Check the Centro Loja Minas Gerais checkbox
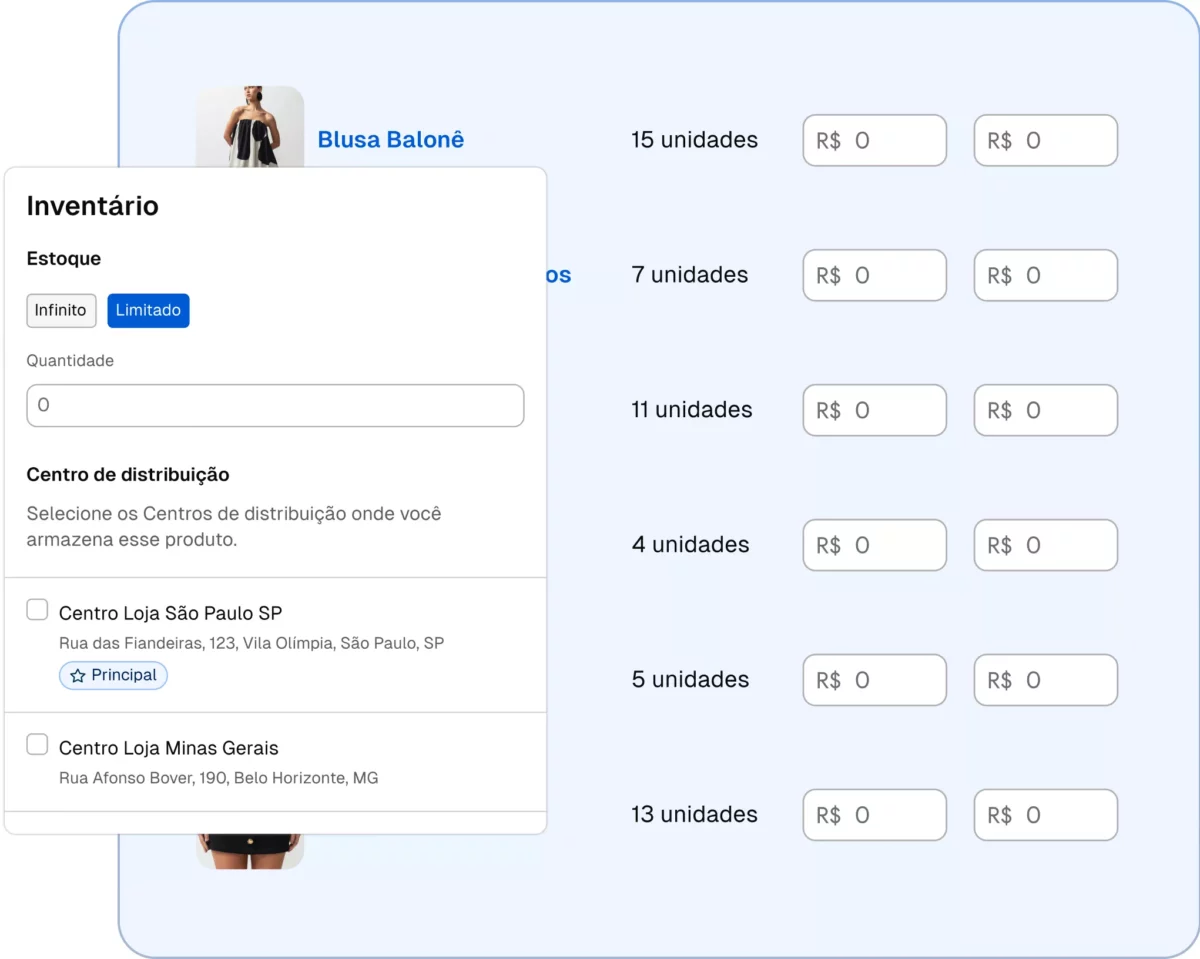 coord(37,745)
